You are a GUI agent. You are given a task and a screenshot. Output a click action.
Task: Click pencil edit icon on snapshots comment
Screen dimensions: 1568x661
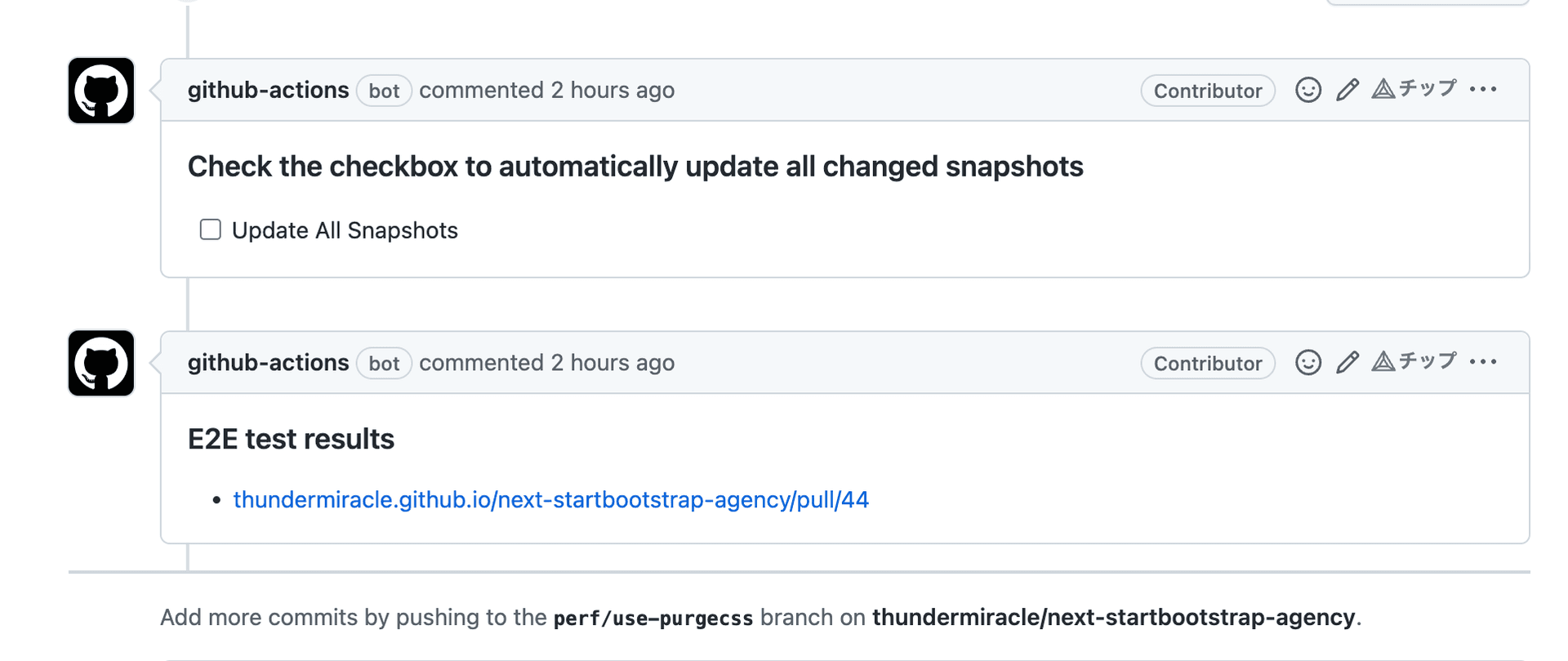point(1347,90)
